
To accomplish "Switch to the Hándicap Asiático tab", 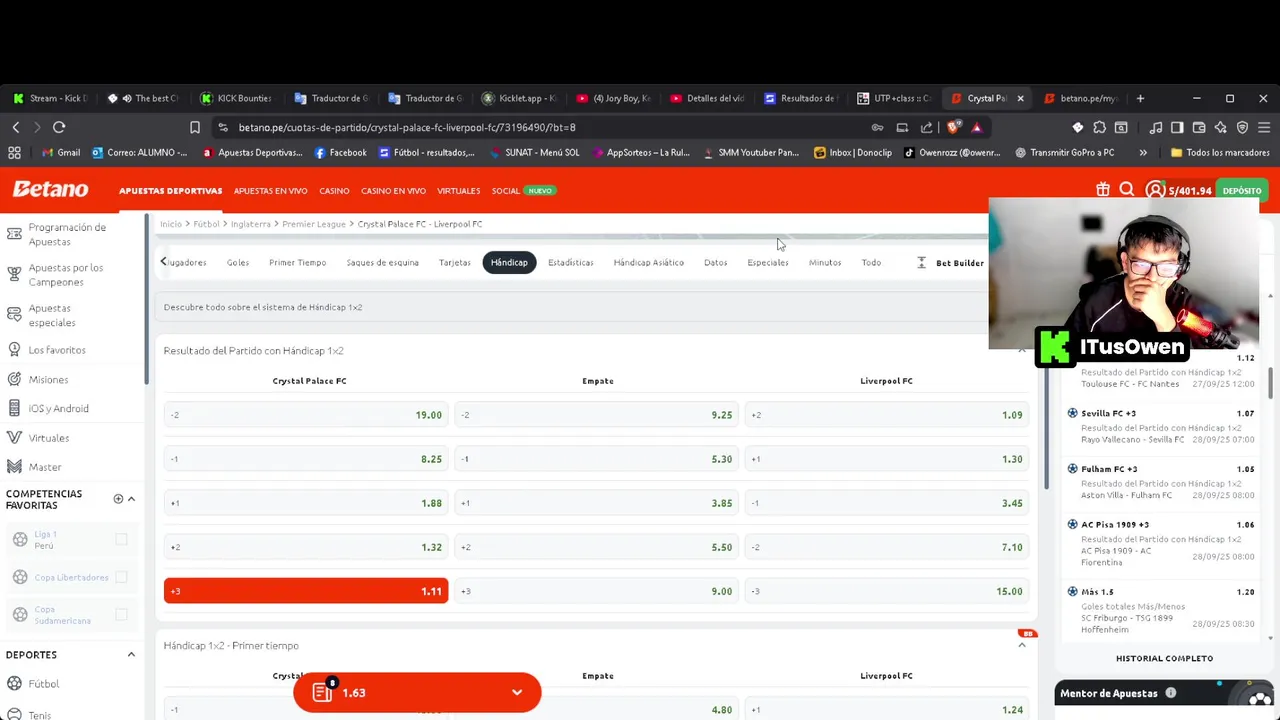I will tap(648, 263).
